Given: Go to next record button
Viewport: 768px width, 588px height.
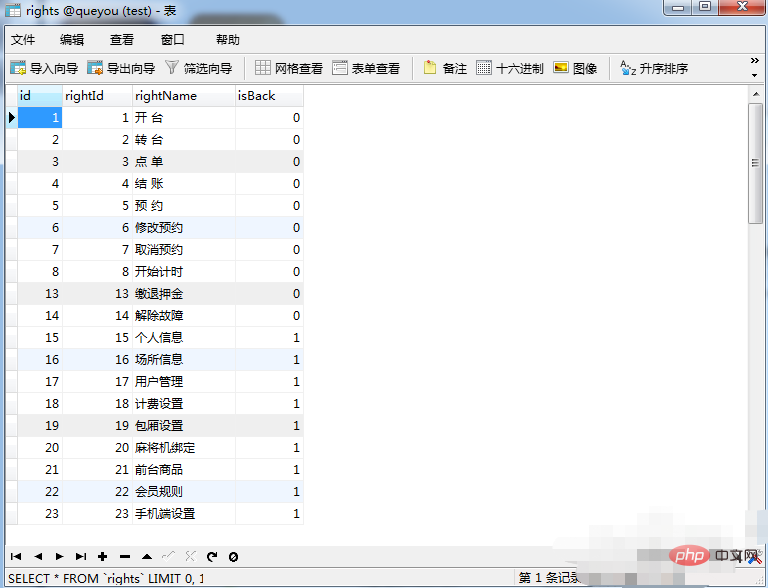Looking at the screenshot, I should 59,556.
